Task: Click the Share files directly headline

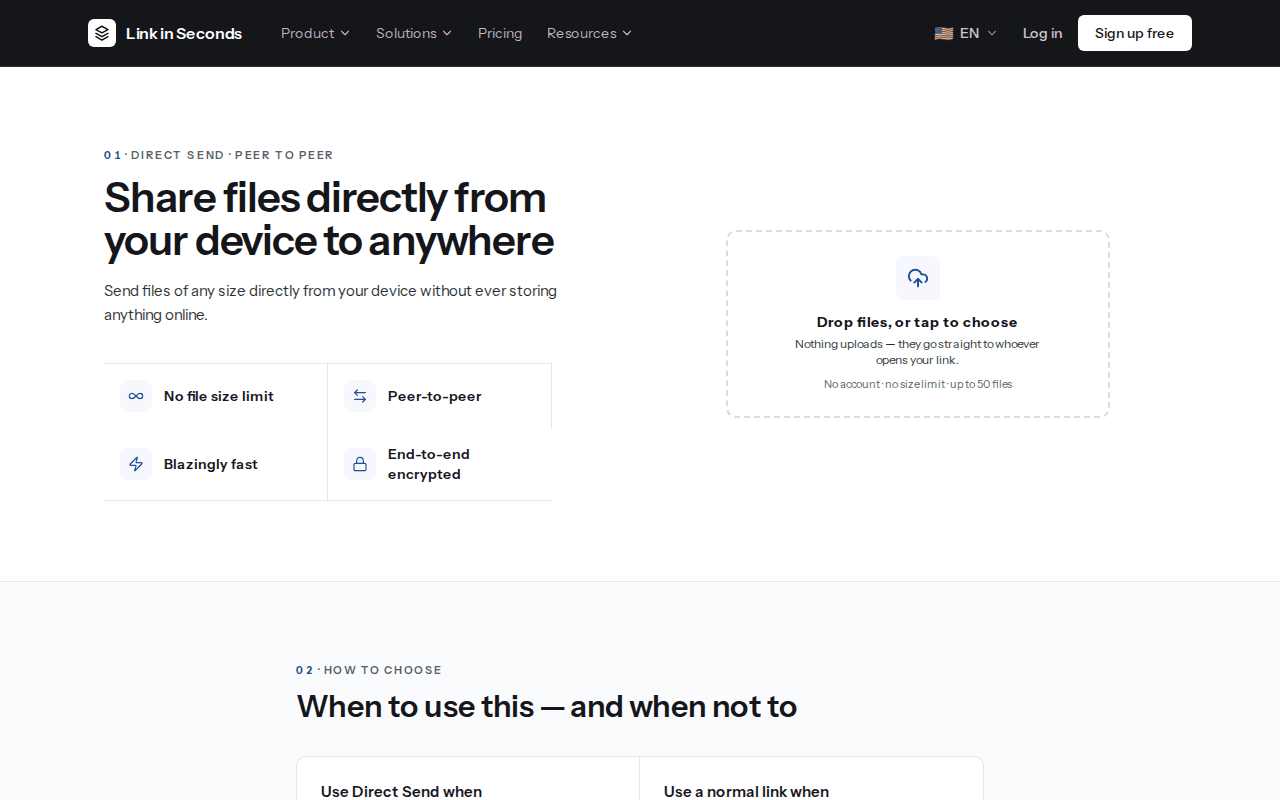Action: click(x=329, y=219)
